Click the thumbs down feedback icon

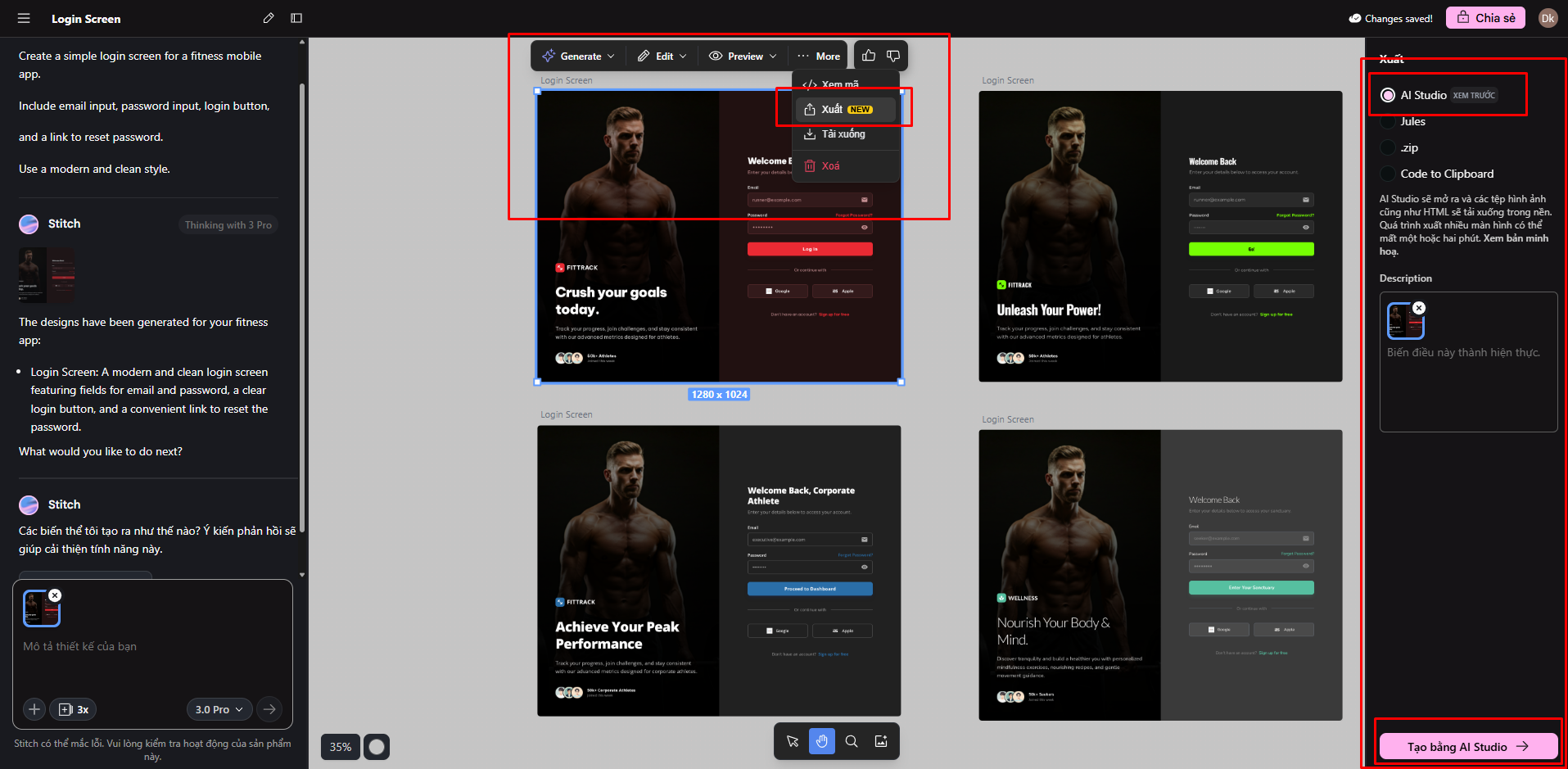(893, 56)
